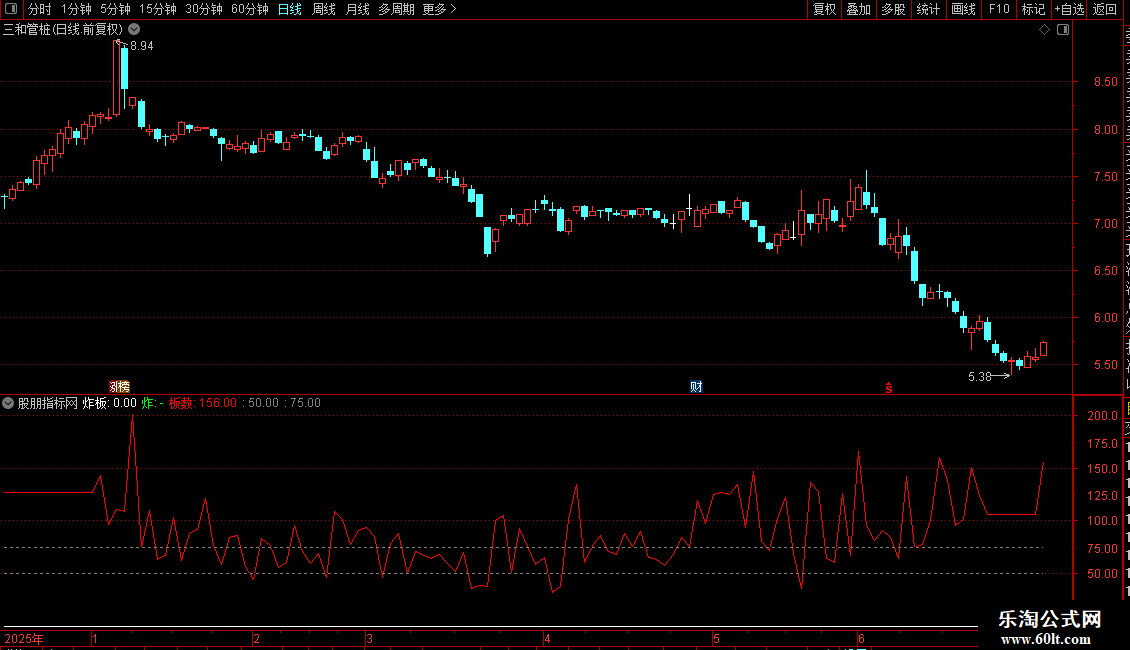Image resolution: width=1130 pixels, height=650 pixels.
Task: Click the 2025年 year label on time axis
Action: click(x=24, y=639)
